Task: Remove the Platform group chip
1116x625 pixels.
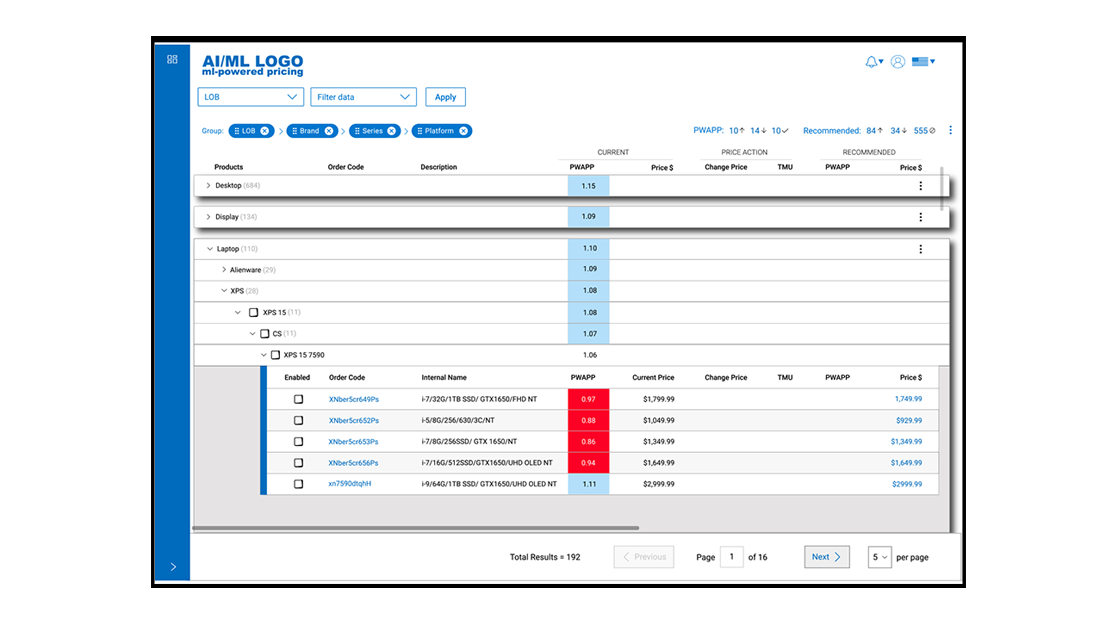Action: tap(463, 131)
